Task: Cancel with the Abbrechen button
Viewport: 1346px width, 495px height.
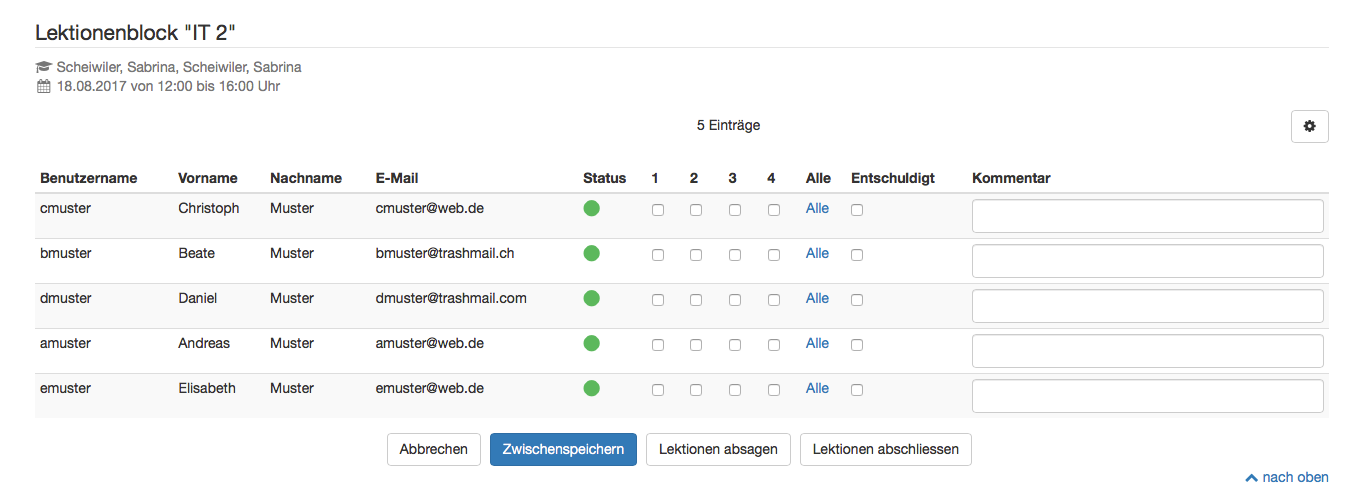Action: [433, 449]
